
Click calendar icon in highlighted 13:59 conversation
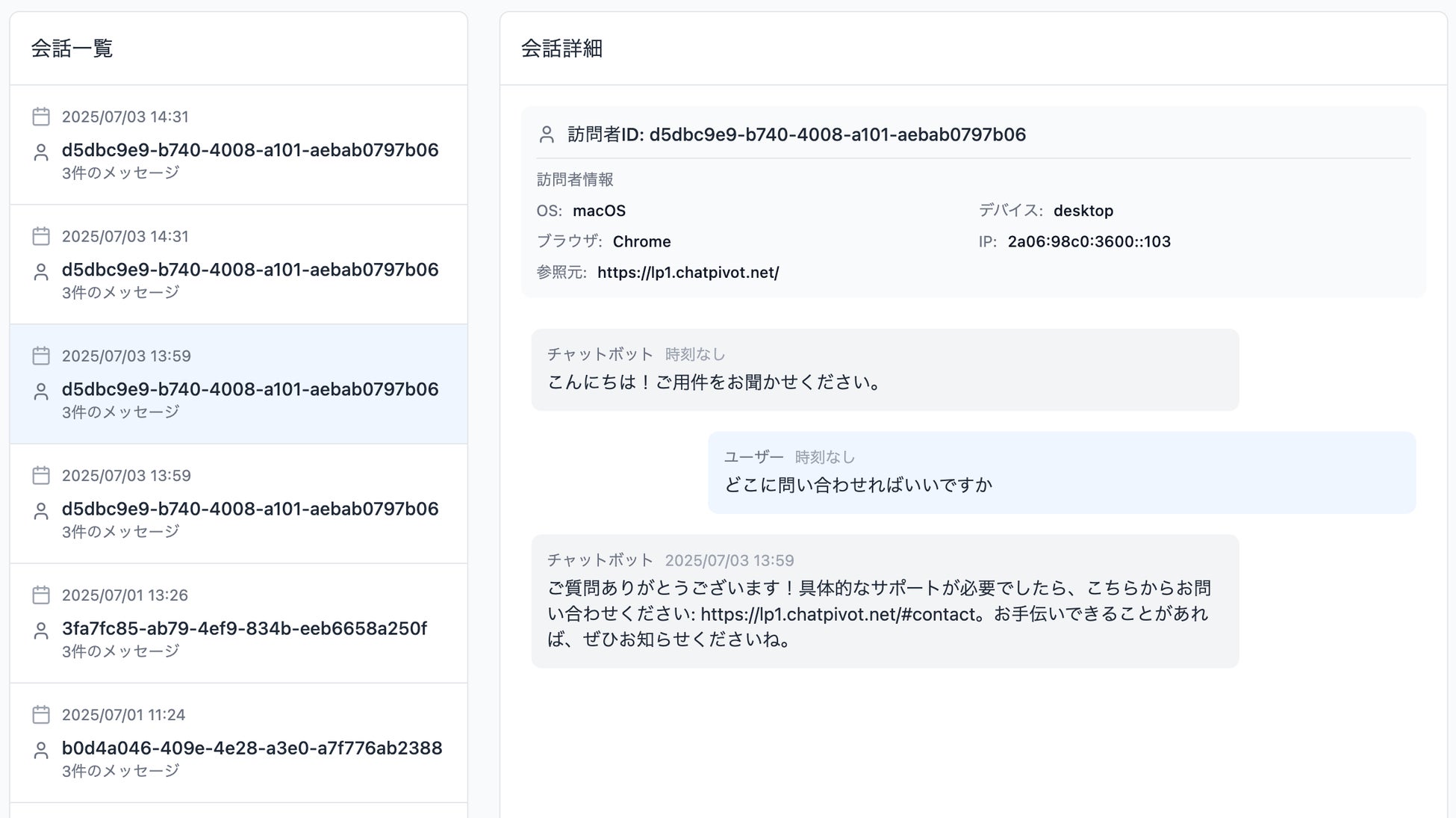[x=41, y=356]
